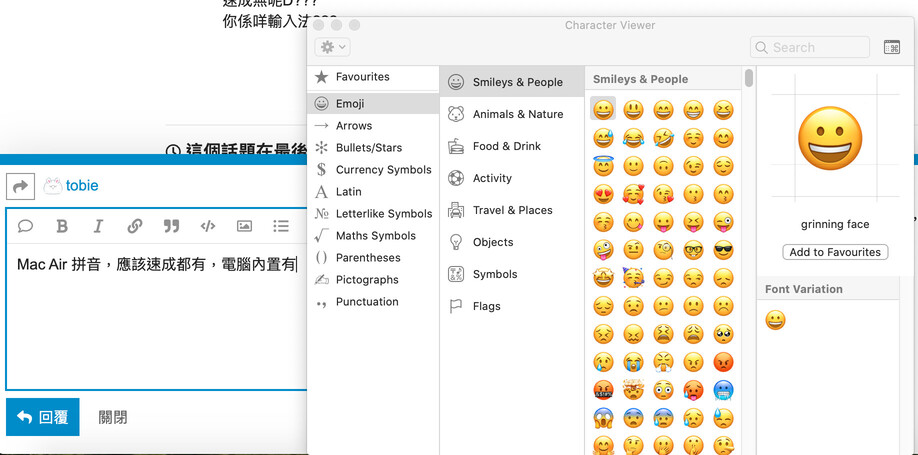Select the Bullets/Stars category
The image size is (918, 455).
(x=373, y=148)
